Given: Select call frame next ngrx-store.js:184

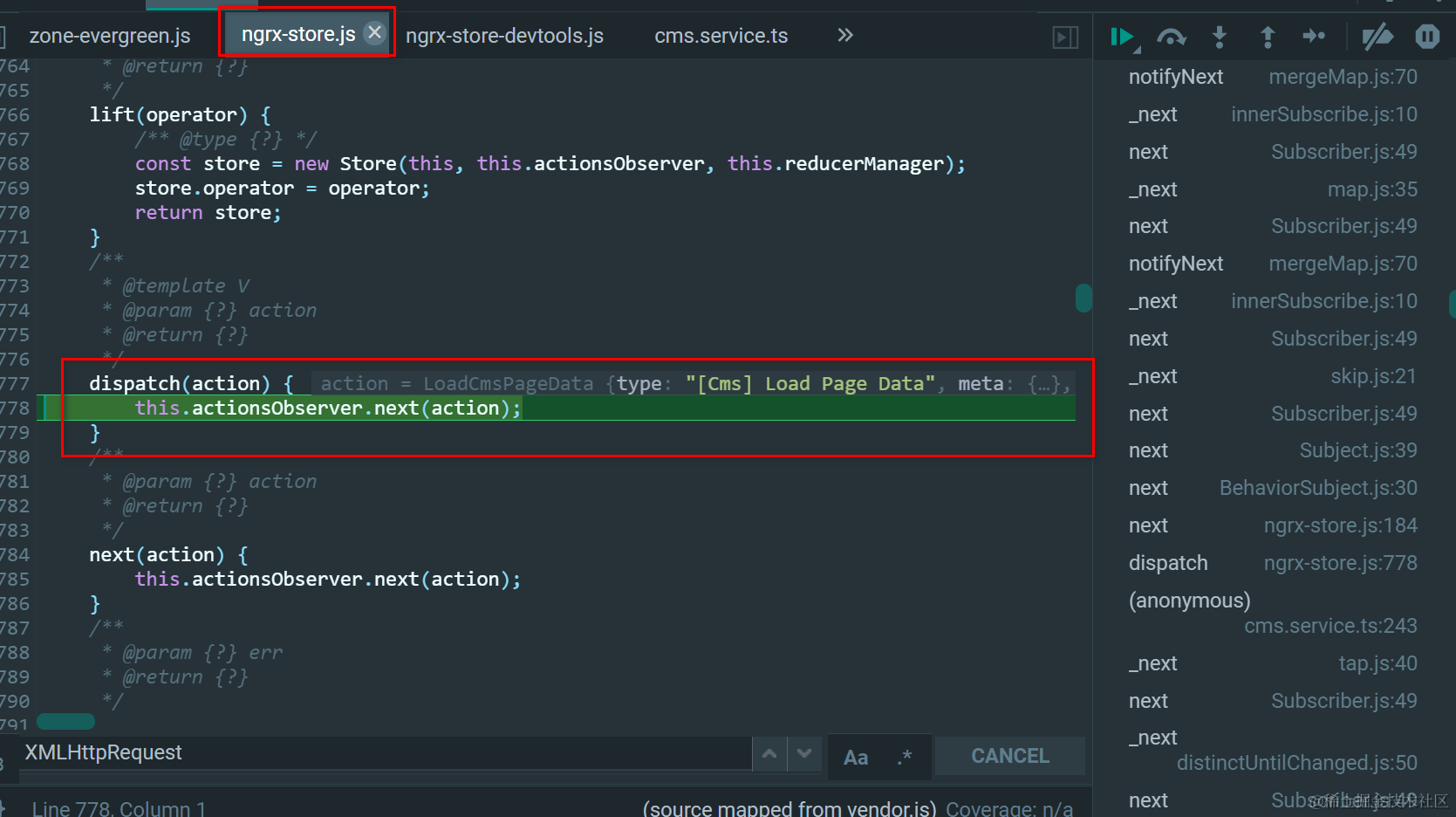Looking at the screenshot, I should [1273, 525].
